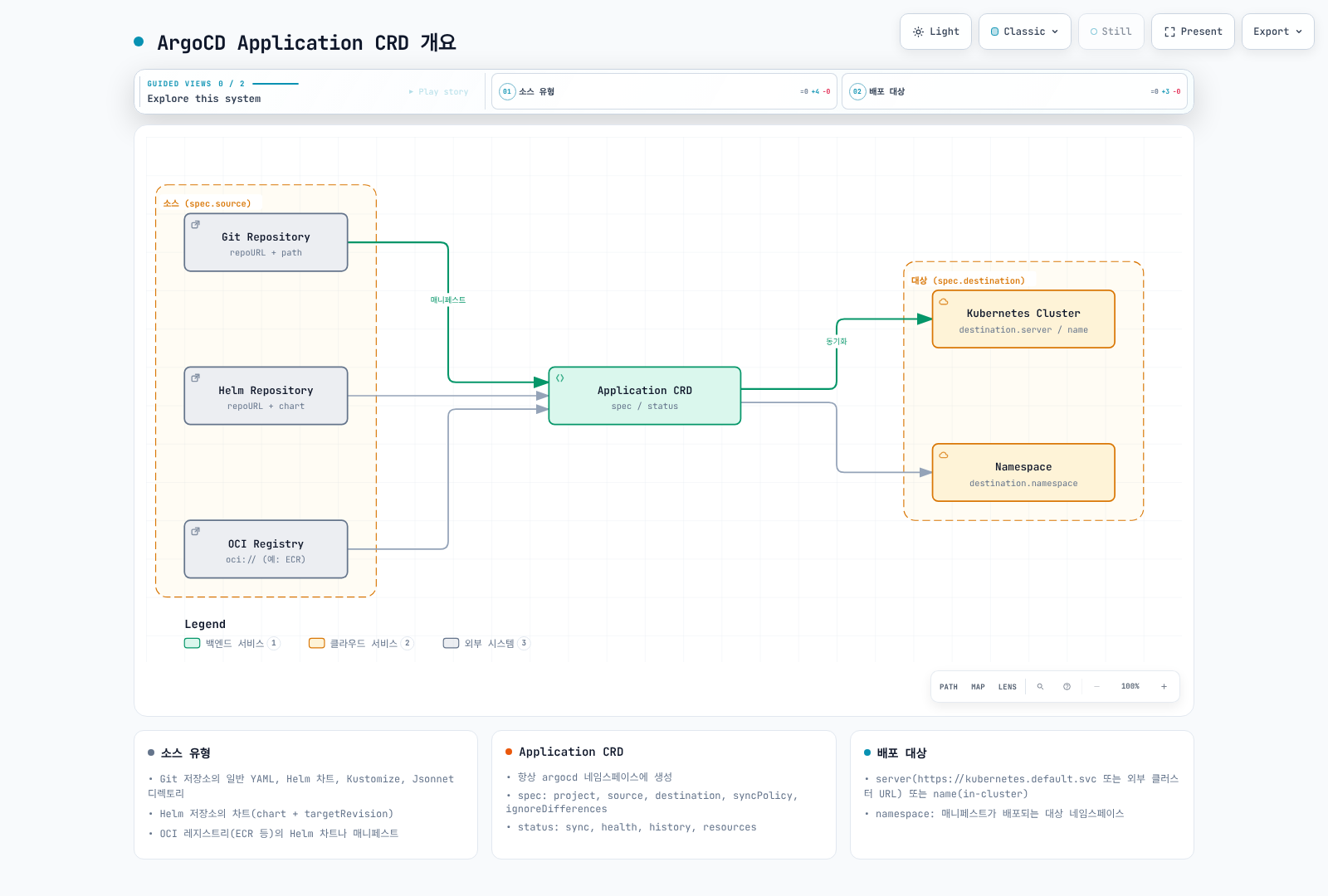Screen dimensions: 1328x896
Task: Click the ArgoCD Application CRD 개요 title
Action: (306, 42)
